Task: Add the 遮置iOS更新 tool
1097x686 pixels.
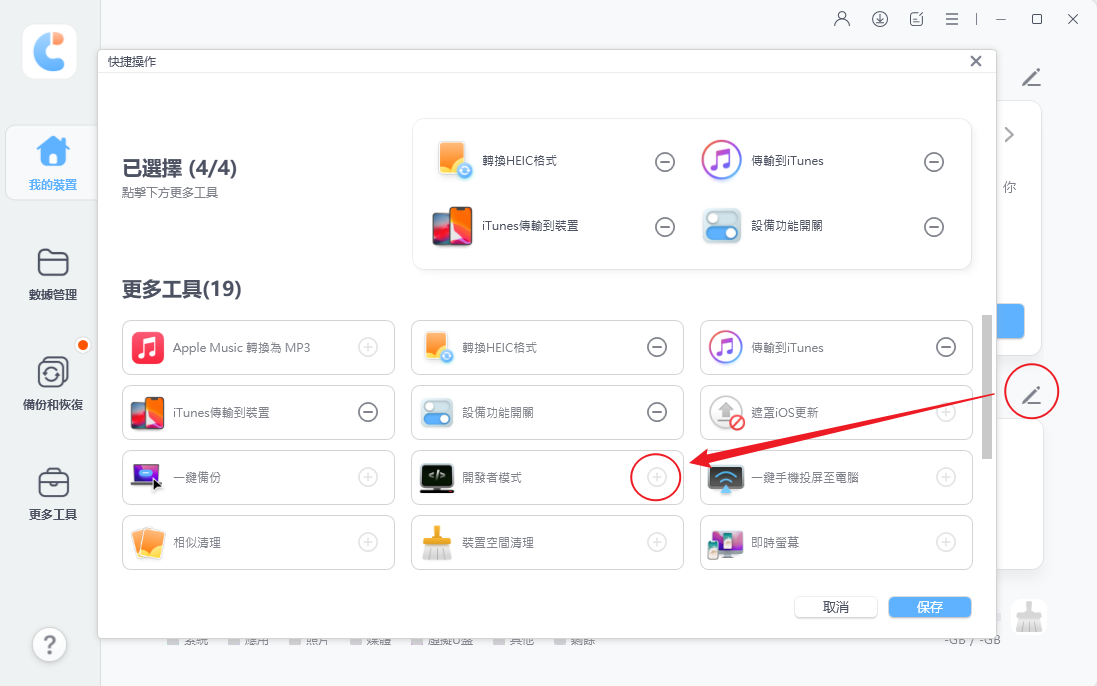Action: coord(946,412)
